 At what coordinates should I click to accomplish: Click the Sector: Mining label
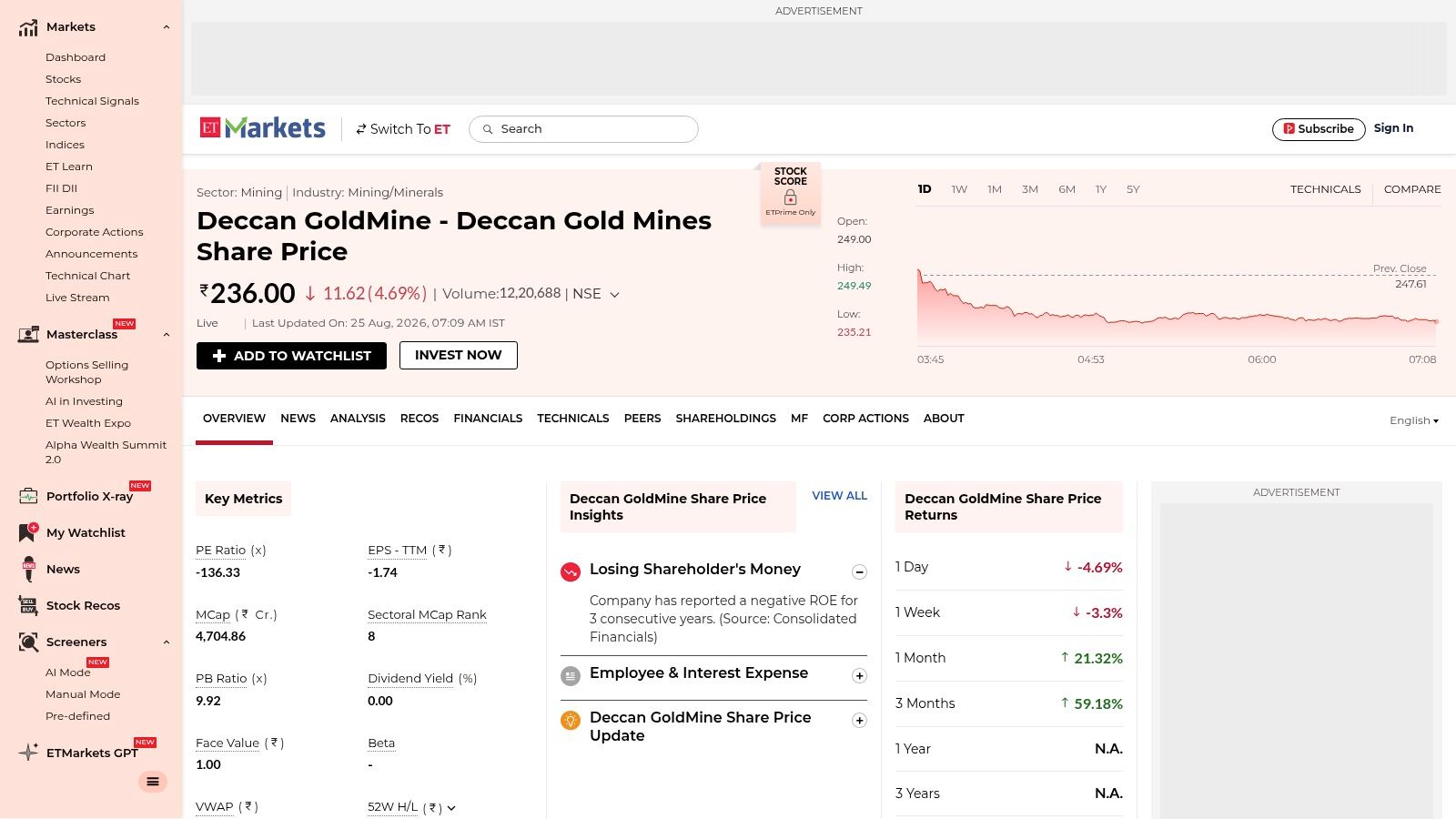coord(239,193)
